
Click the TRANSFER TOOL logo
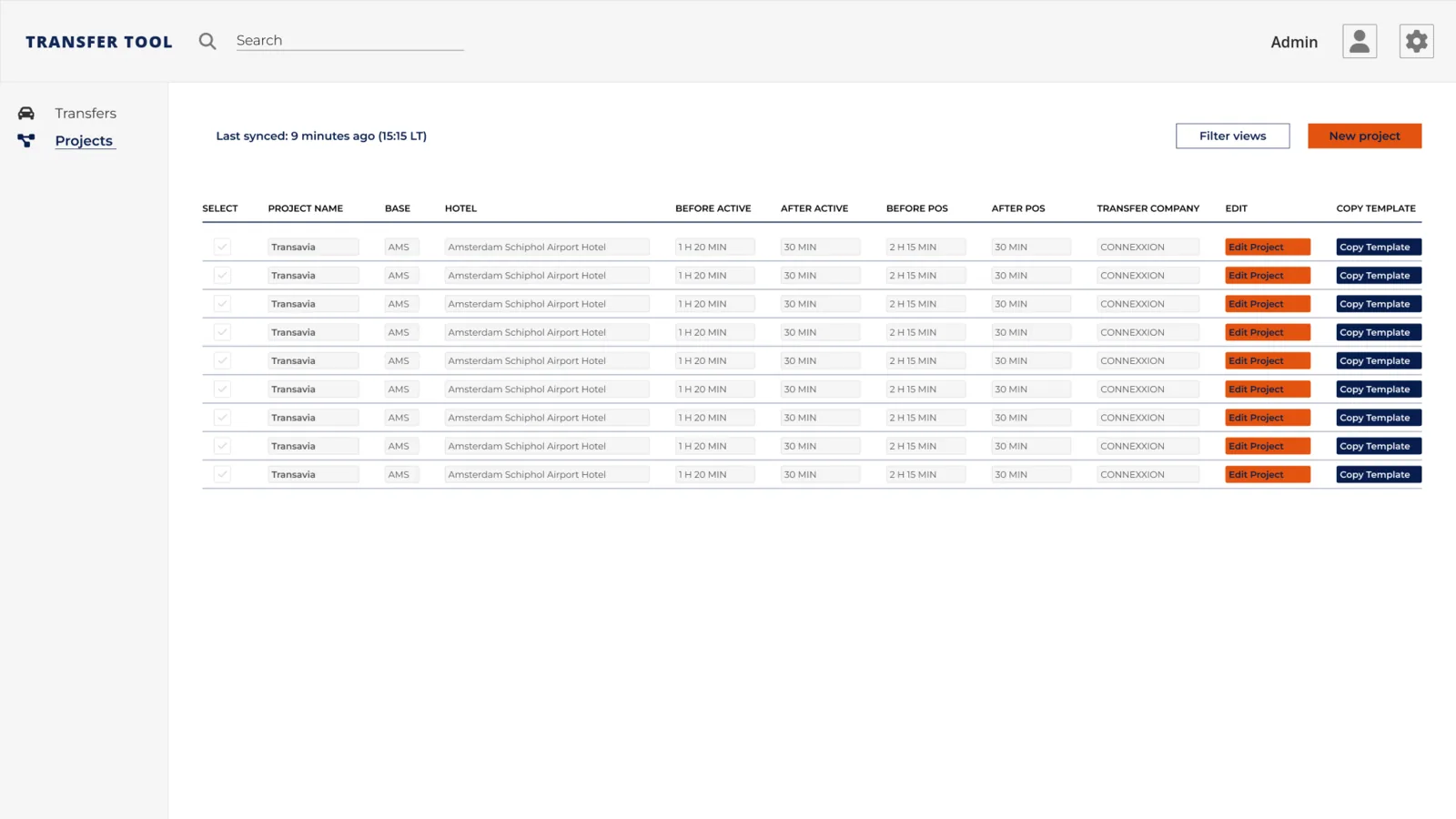tap(98, 42)
